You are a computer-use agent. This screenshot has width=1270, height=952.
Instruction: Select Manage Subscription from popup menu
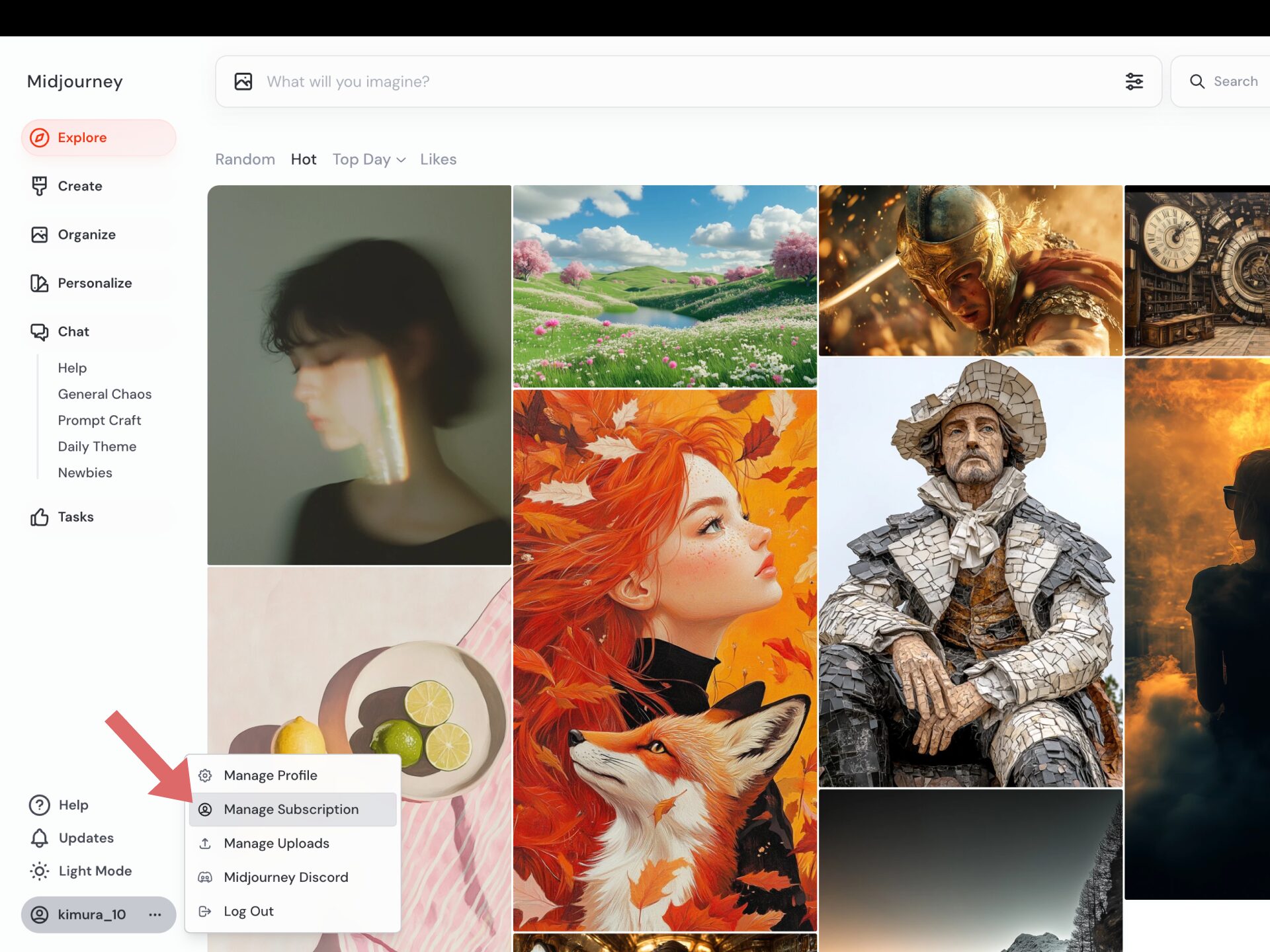pos(291,809)
